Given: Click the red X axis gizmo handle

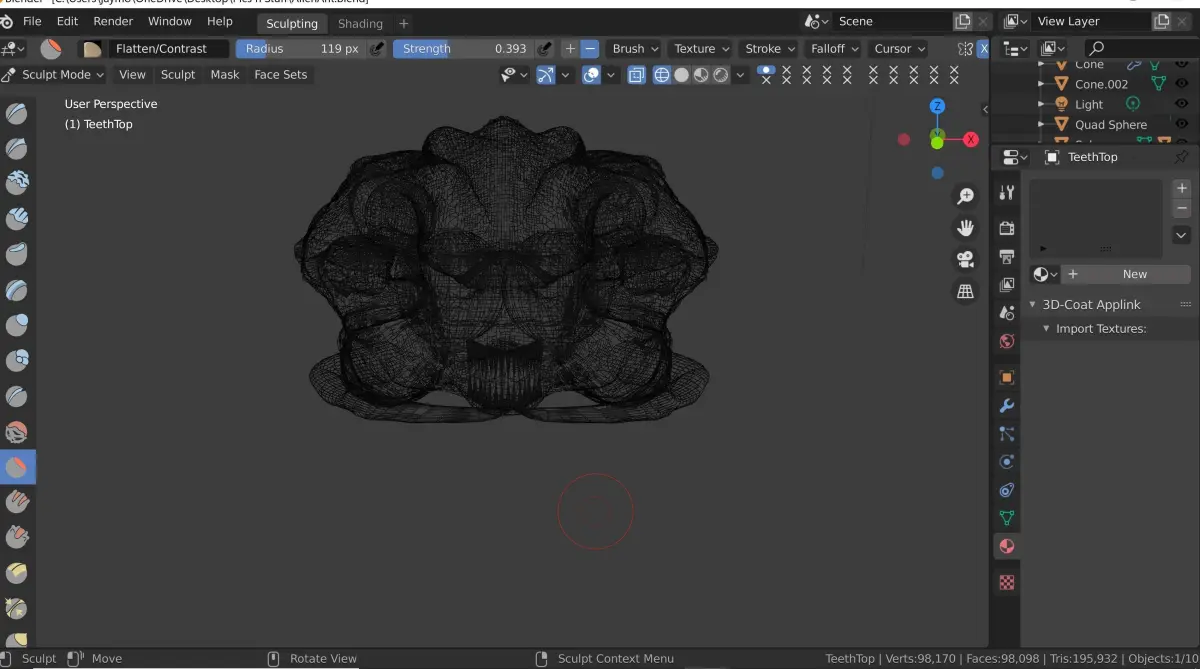Looking at the screenshot, I should pyautogui.click(x=971, y=139).
